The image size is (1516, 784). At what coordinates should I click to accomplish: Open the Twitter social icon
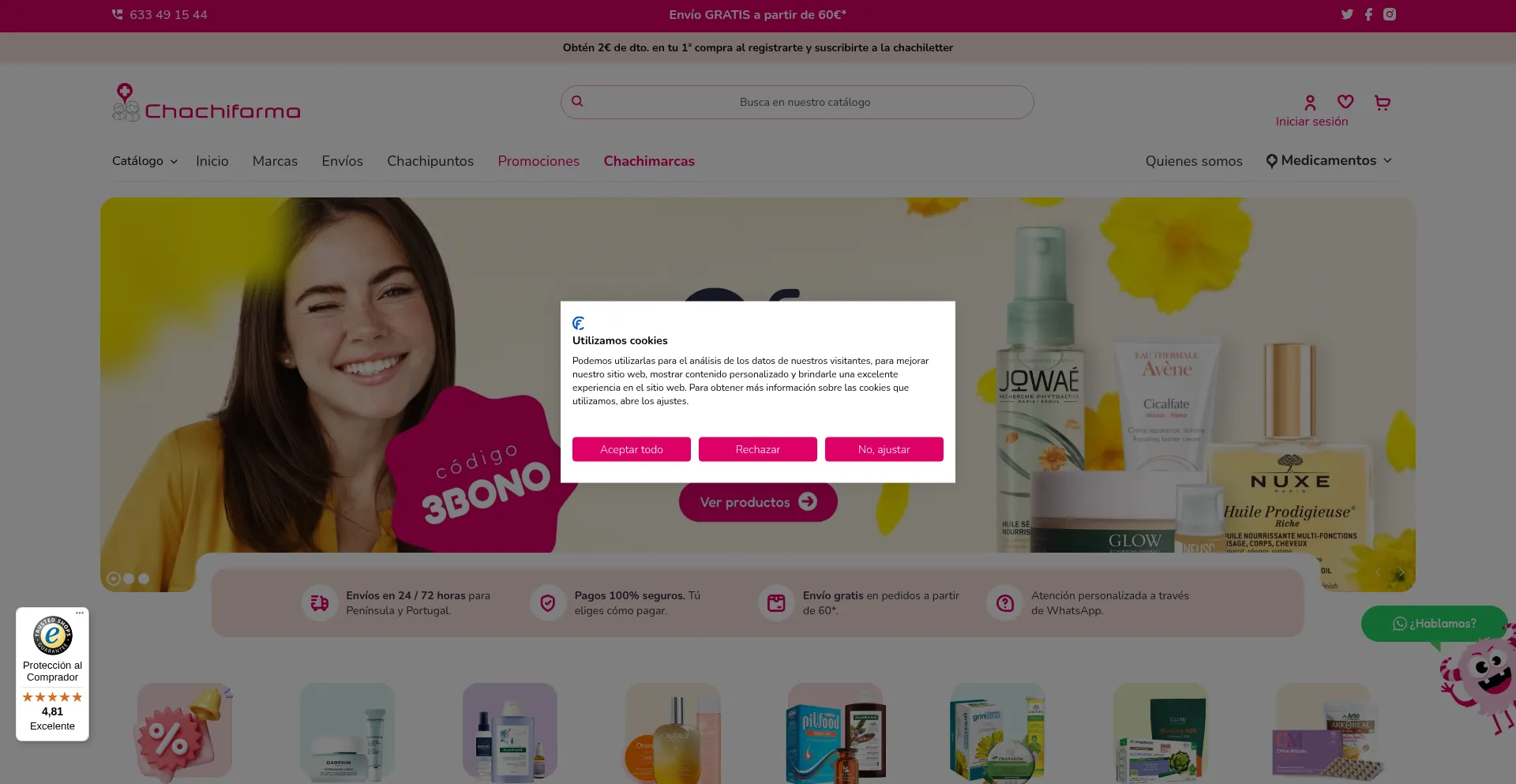(1347, 14)
